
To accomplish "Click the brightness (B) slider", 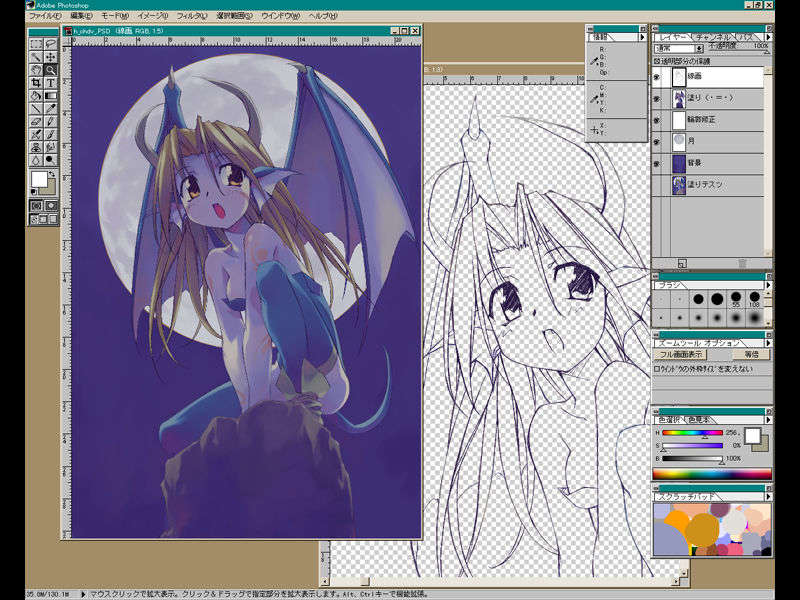I will [692, 459].
